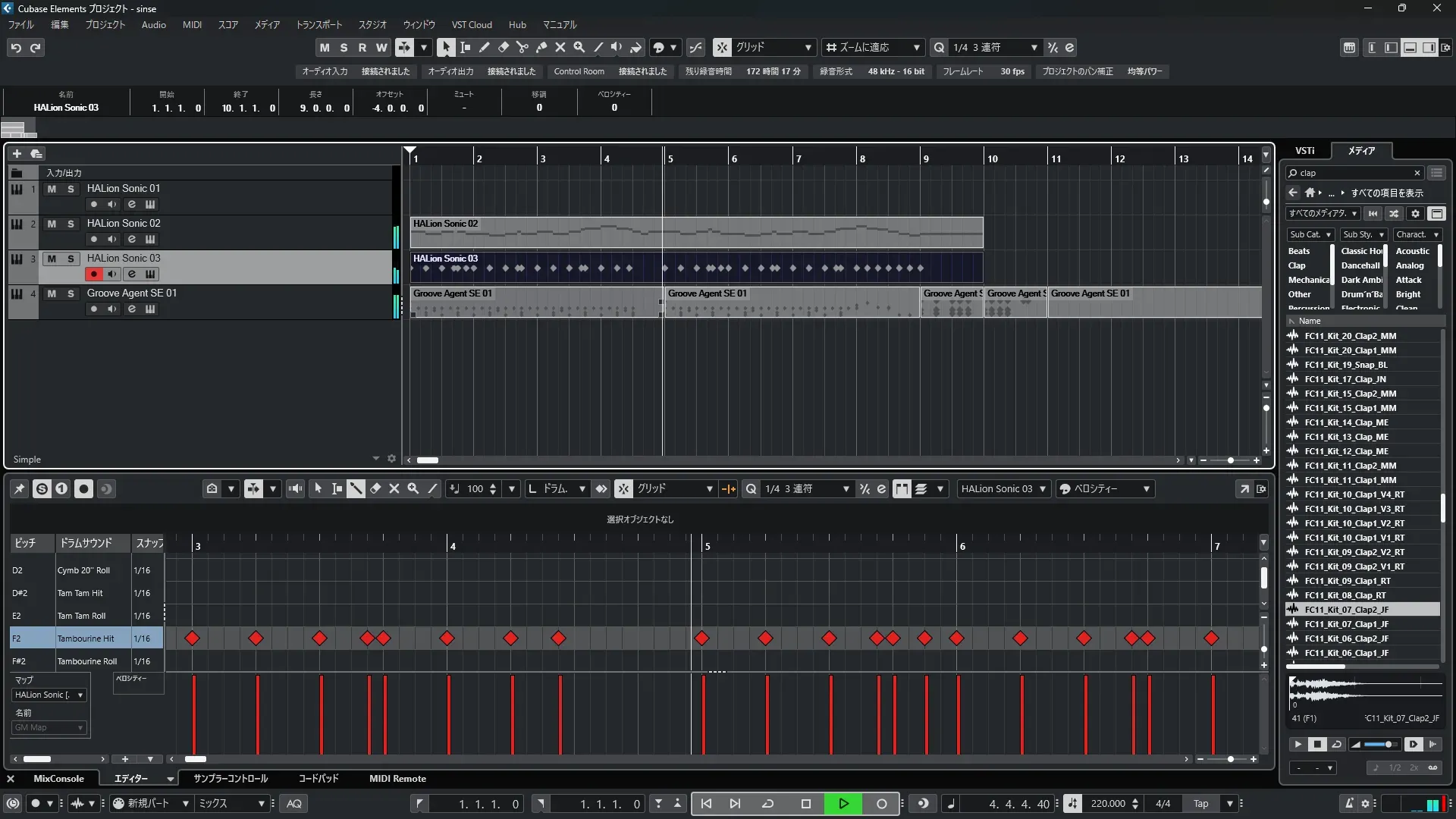Click the Add Track plus icon
This screenshot has height=819, width=1456.
[17, 153]
